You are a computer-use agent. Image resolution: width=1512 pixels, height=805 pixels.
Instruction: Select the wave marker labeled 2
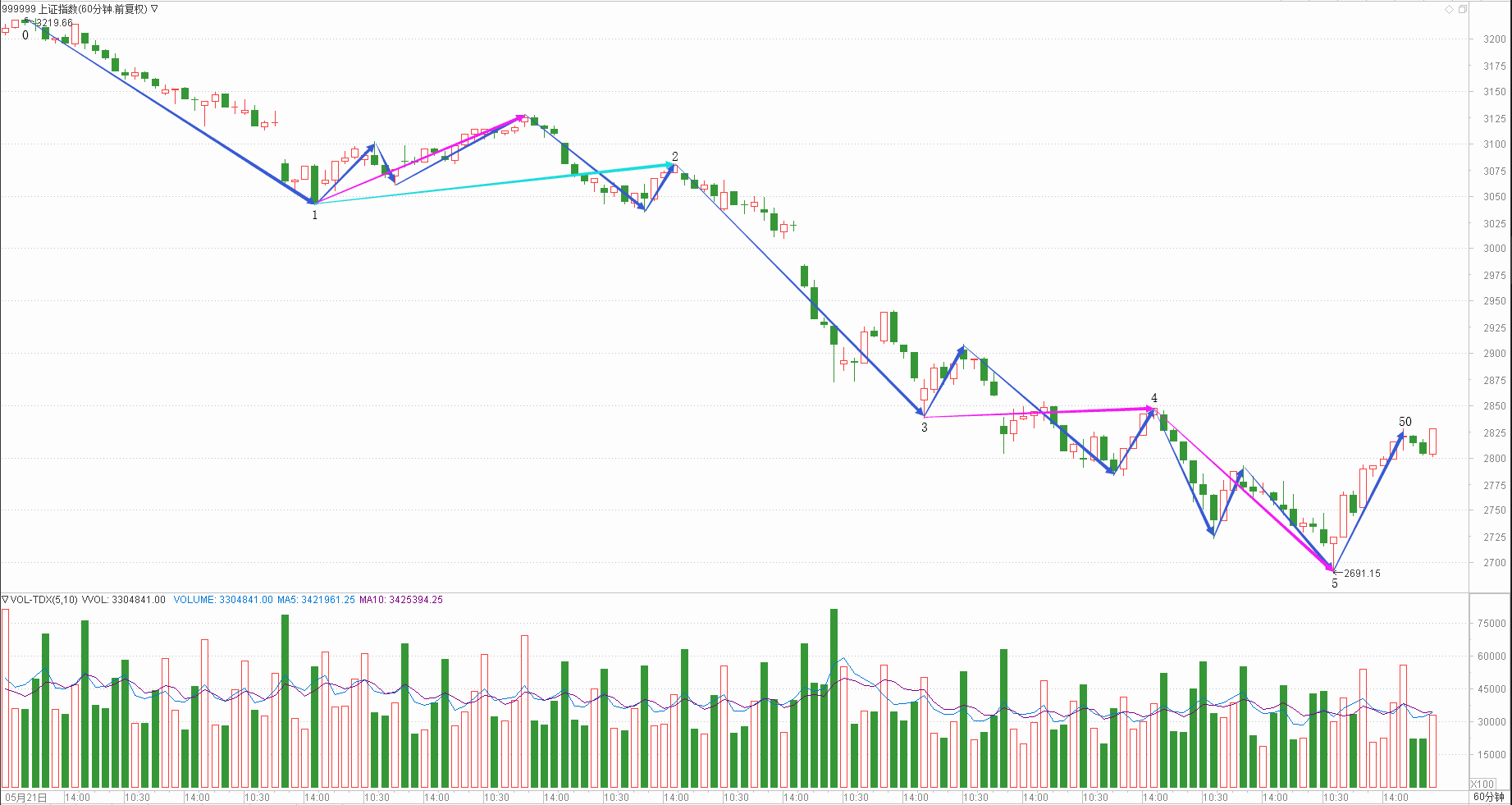click(x=675, y=157)
